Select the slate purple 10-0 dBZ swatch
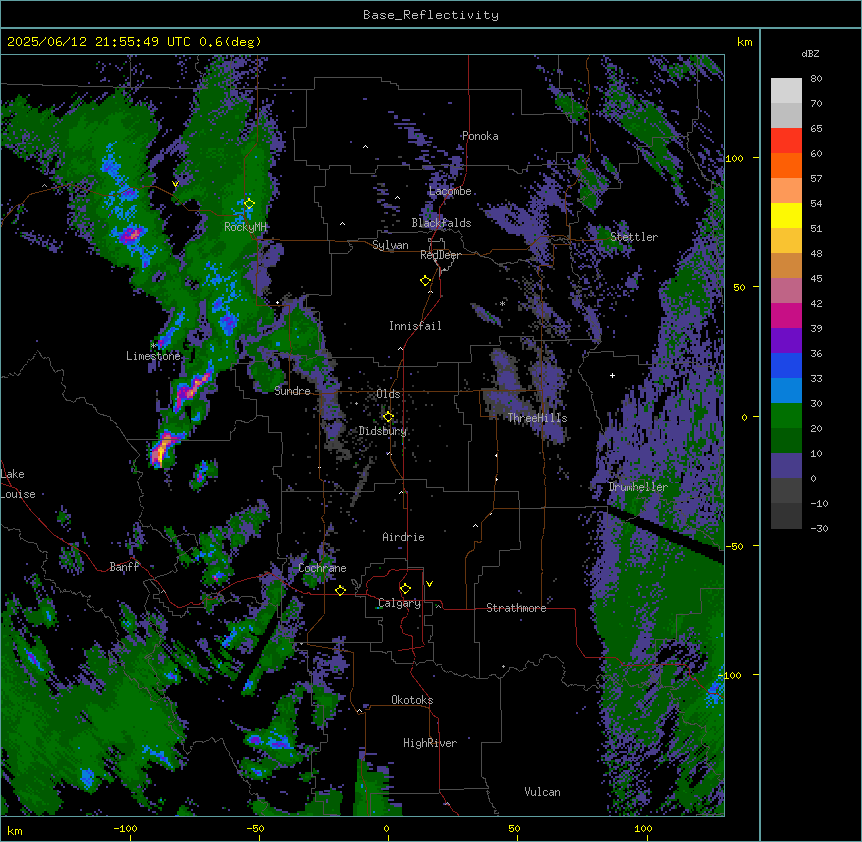The image size is (862, 842). (786, 466)
